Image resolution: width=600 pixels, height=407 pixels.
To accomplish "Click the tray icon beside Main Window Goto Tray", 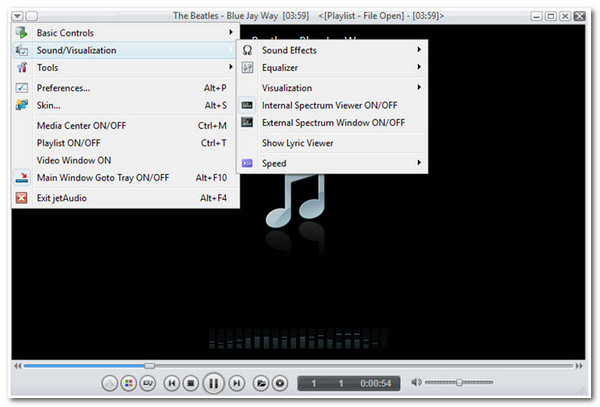I will pos(22,177).
